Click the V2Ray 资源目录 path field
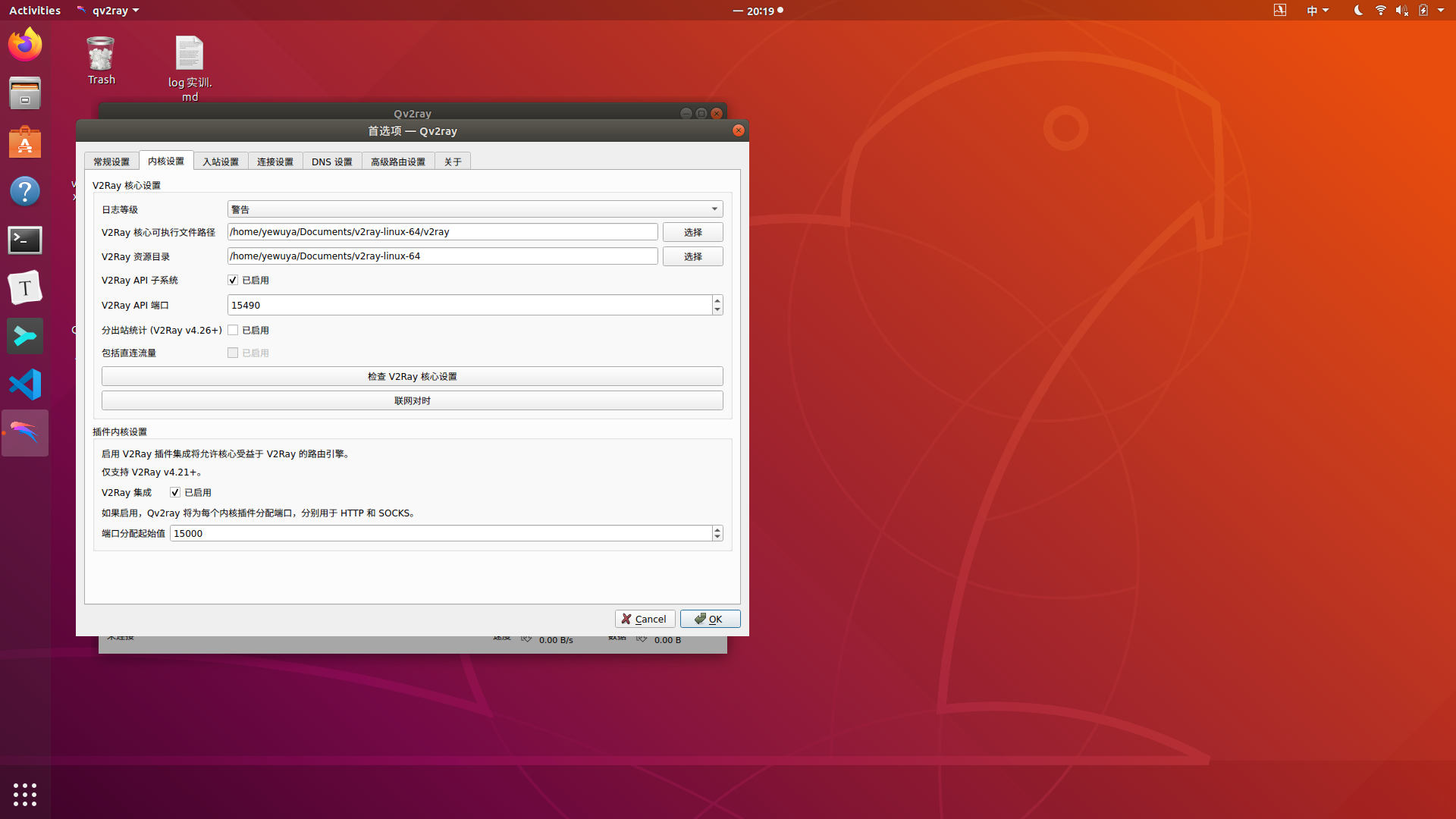This screenshot has height=819, width=1456. pyautogui.click(x=442, y=256)
